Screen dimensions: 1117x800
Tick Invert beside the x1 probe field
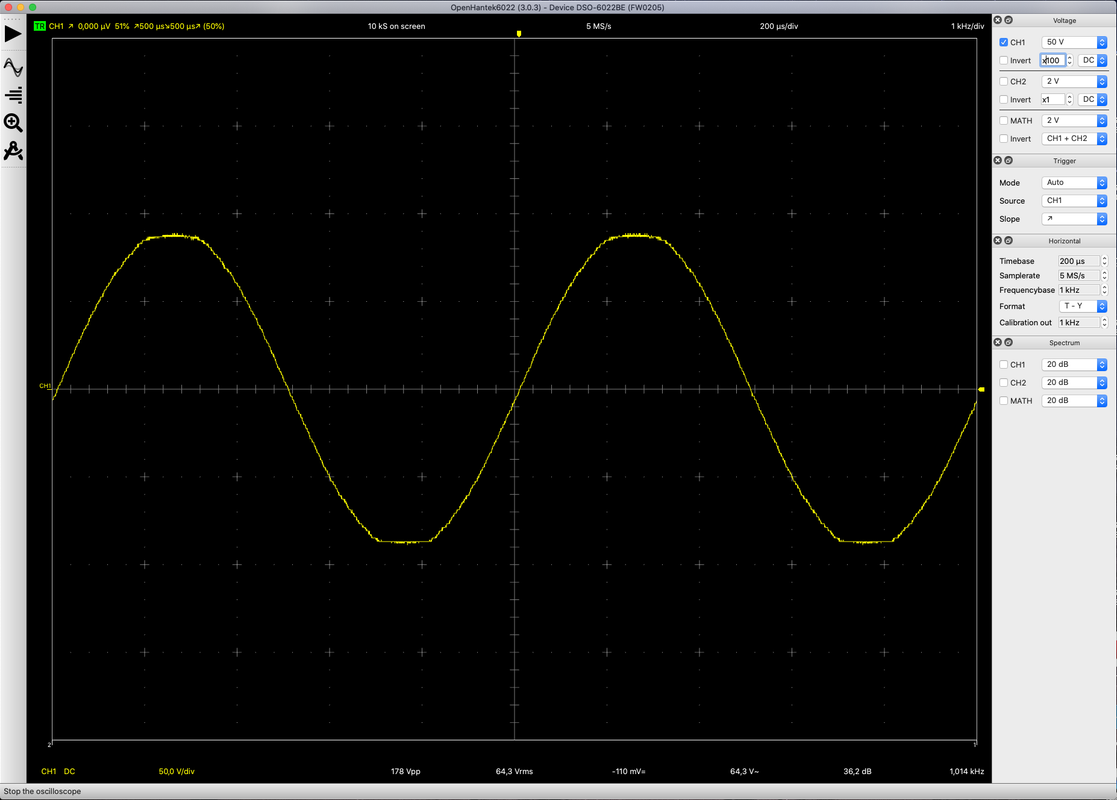(1004, 100)
